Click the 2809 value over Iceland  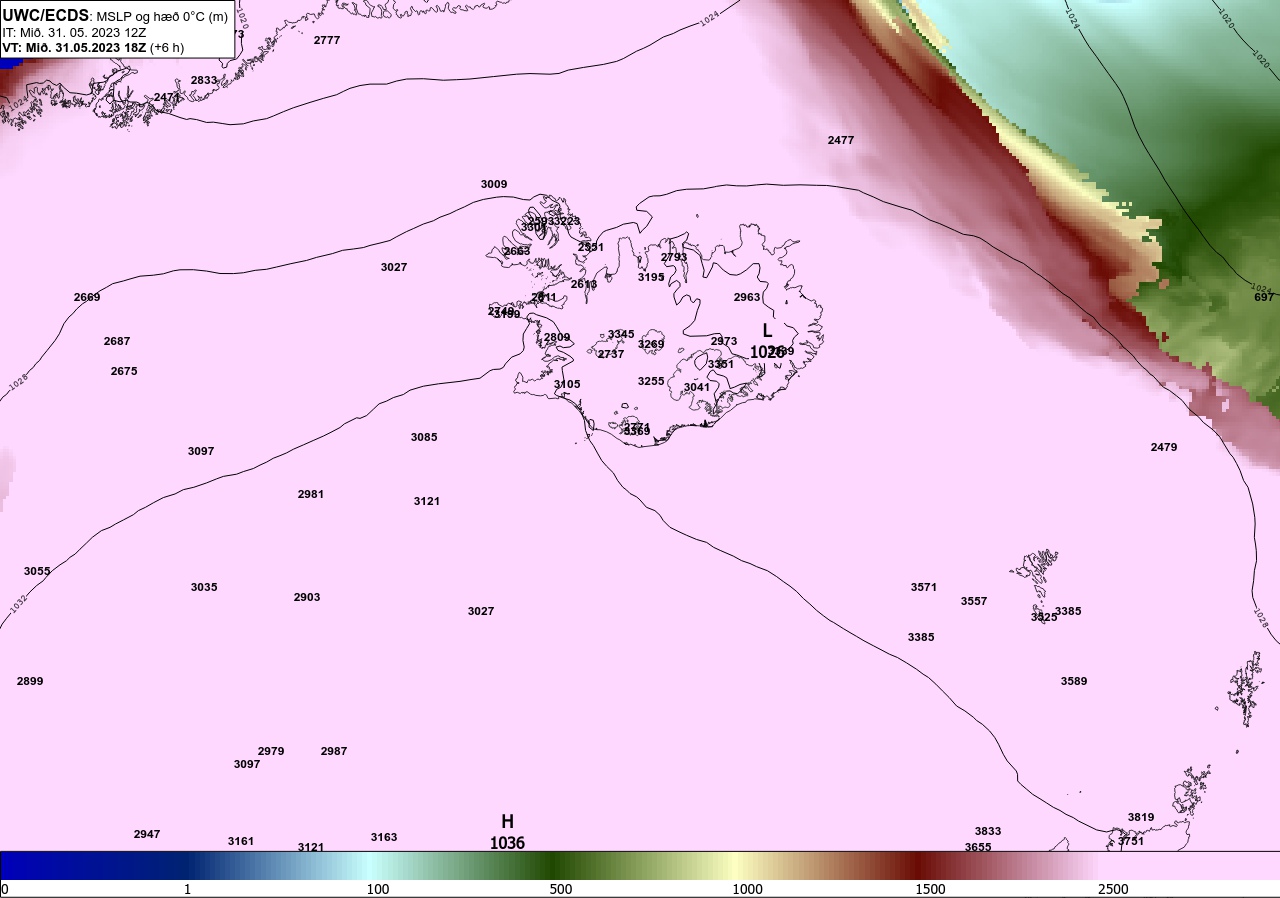(x=557, y=337)
